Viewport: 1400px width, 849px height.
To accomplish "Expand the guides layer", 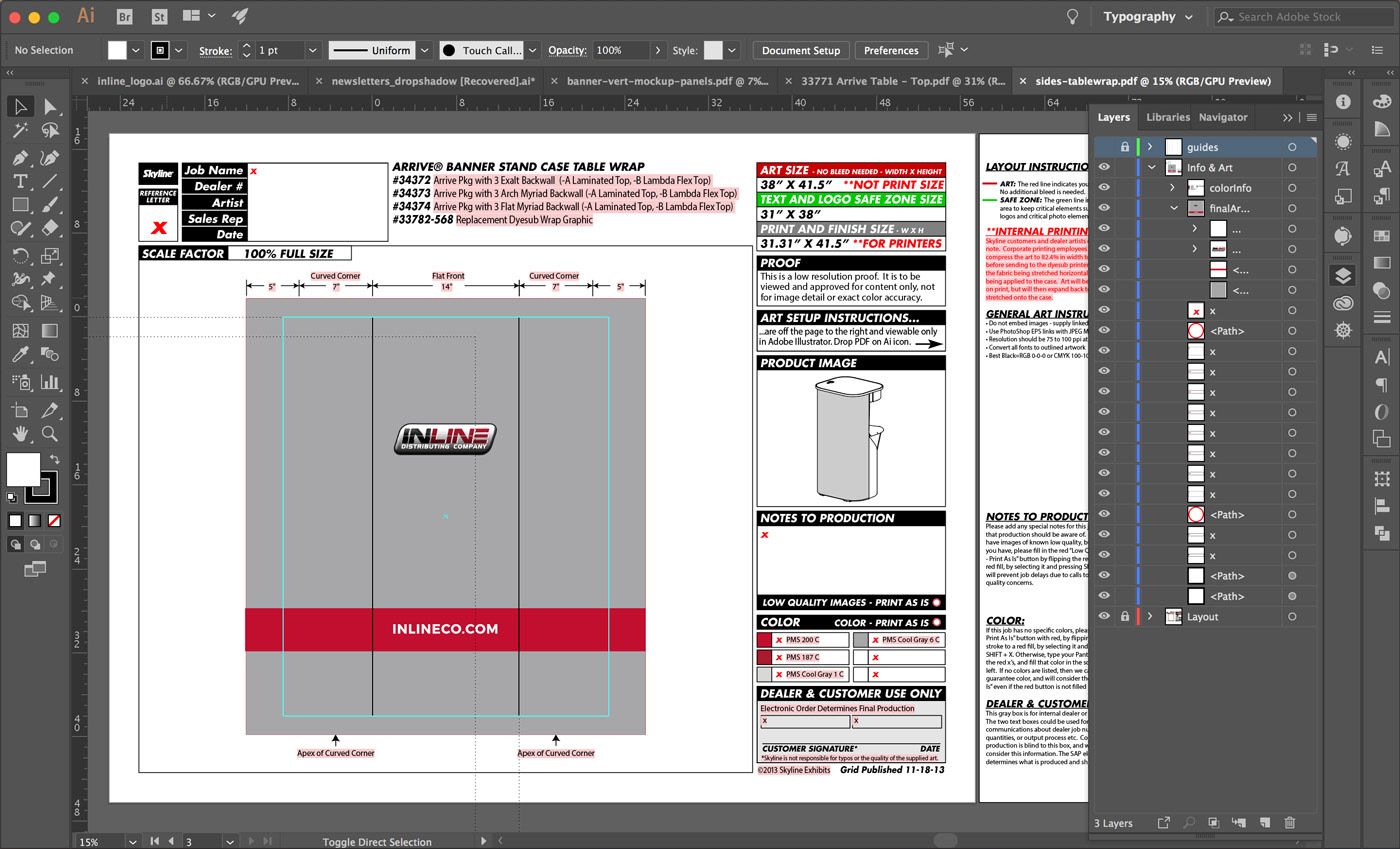I will tap(1151, 147).
